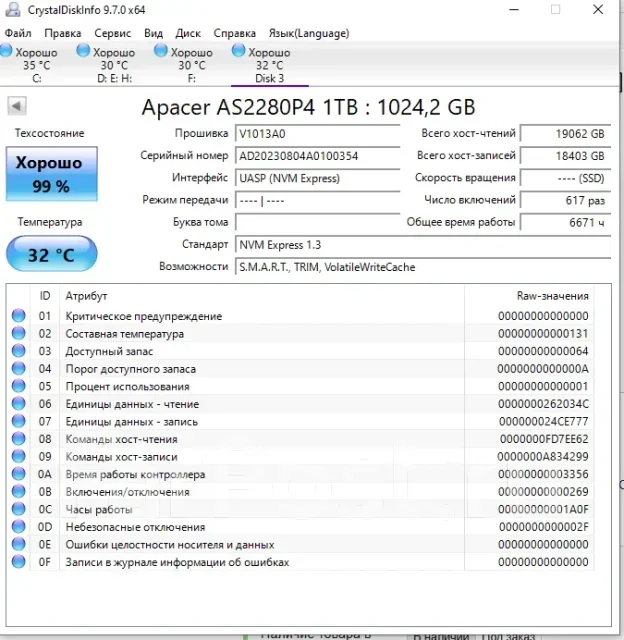
Task: Open the Справка menu
Action: pos(234,33)
